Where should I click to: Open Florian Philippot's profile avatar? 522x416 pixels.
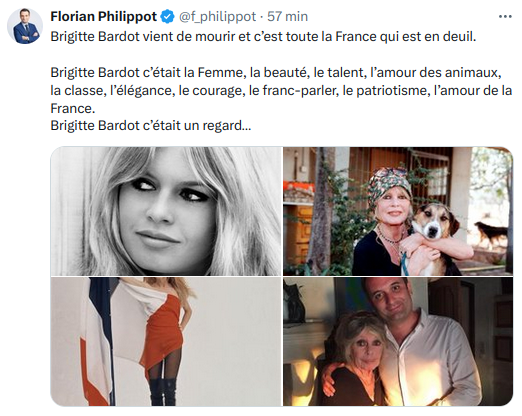click(25, 26)
